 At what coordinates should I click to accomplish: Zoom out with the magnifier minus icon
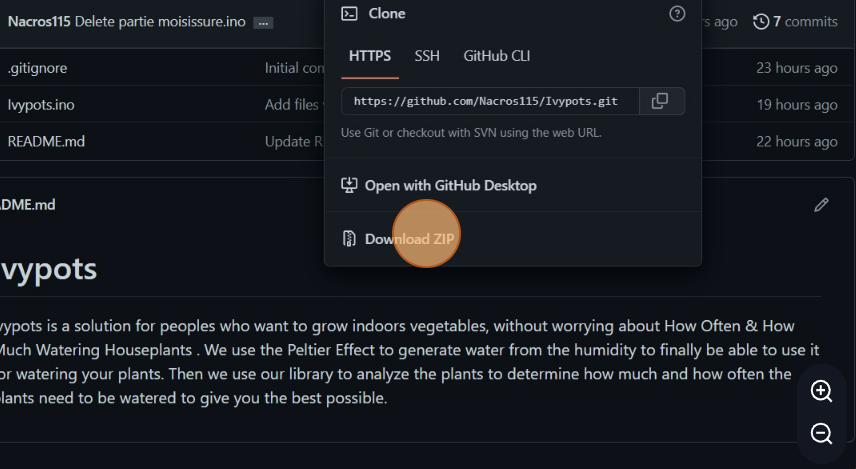click(821, 434)
